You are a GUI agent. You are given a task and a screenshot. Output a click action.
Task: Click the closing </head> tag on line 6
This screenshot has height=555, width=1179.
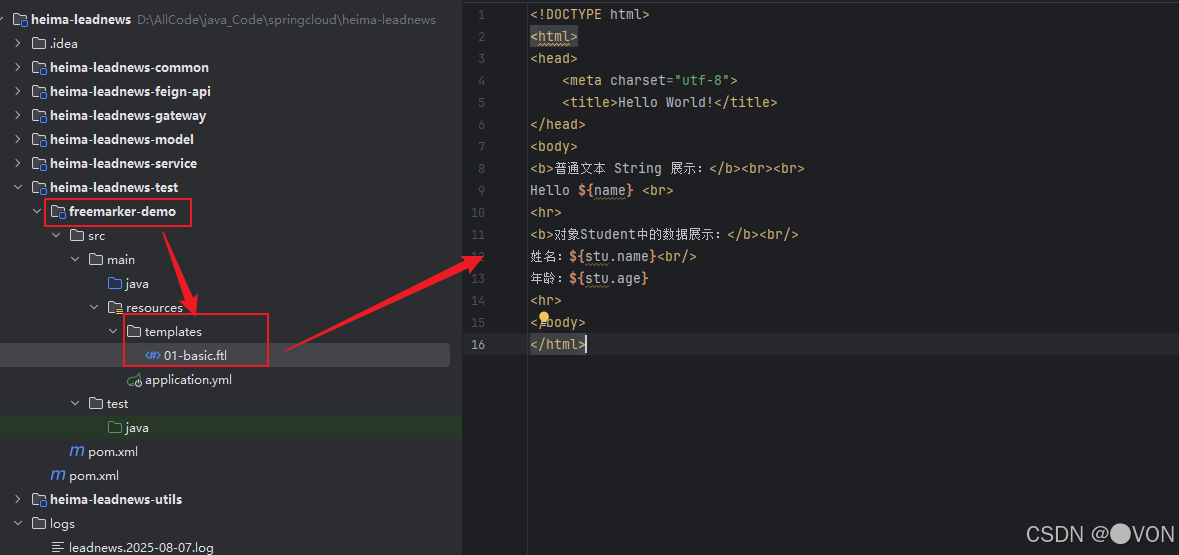click(x=557, y=124)
